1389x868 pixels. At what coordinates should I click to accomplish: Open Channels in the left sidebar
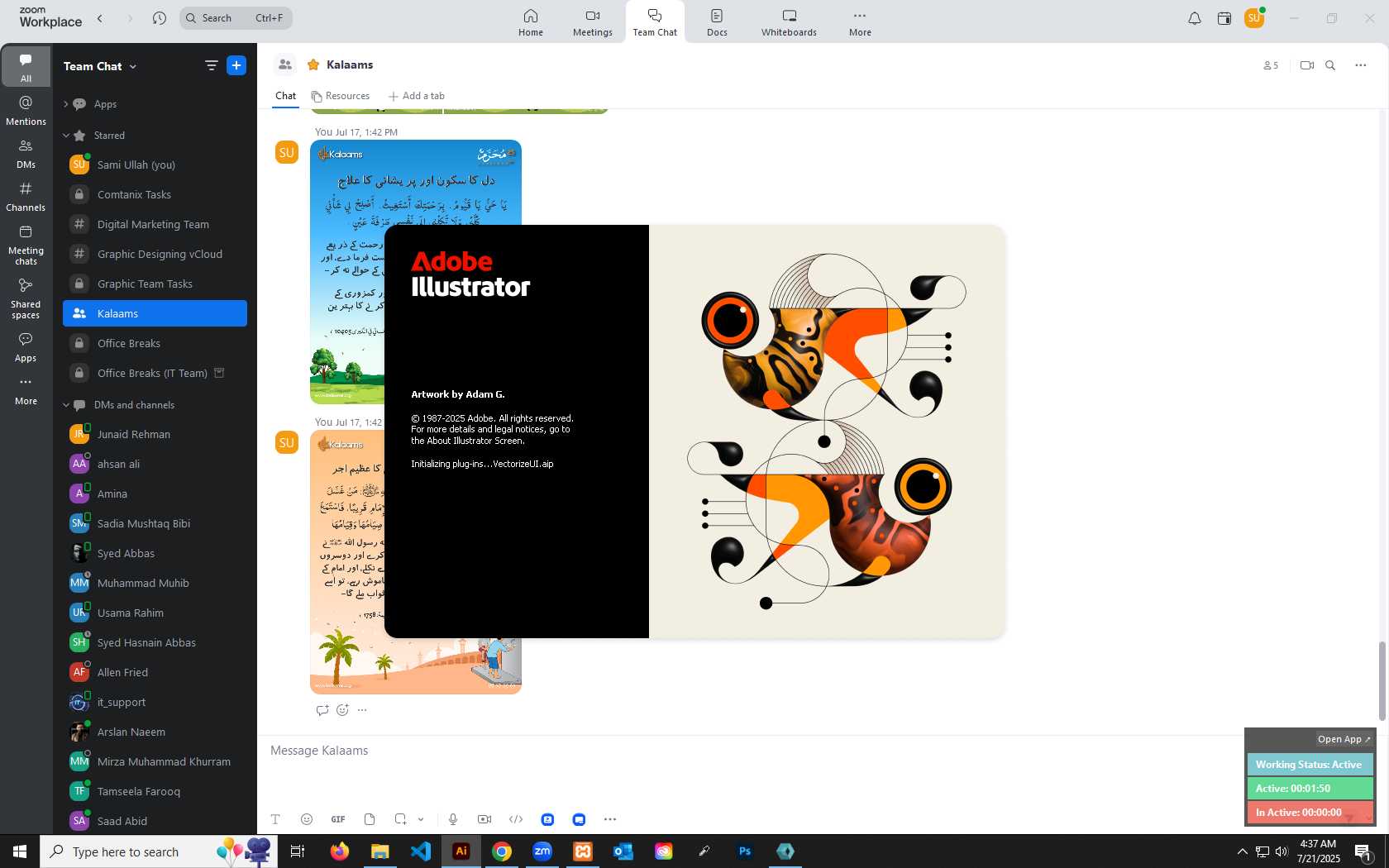(x=26, y=197)
